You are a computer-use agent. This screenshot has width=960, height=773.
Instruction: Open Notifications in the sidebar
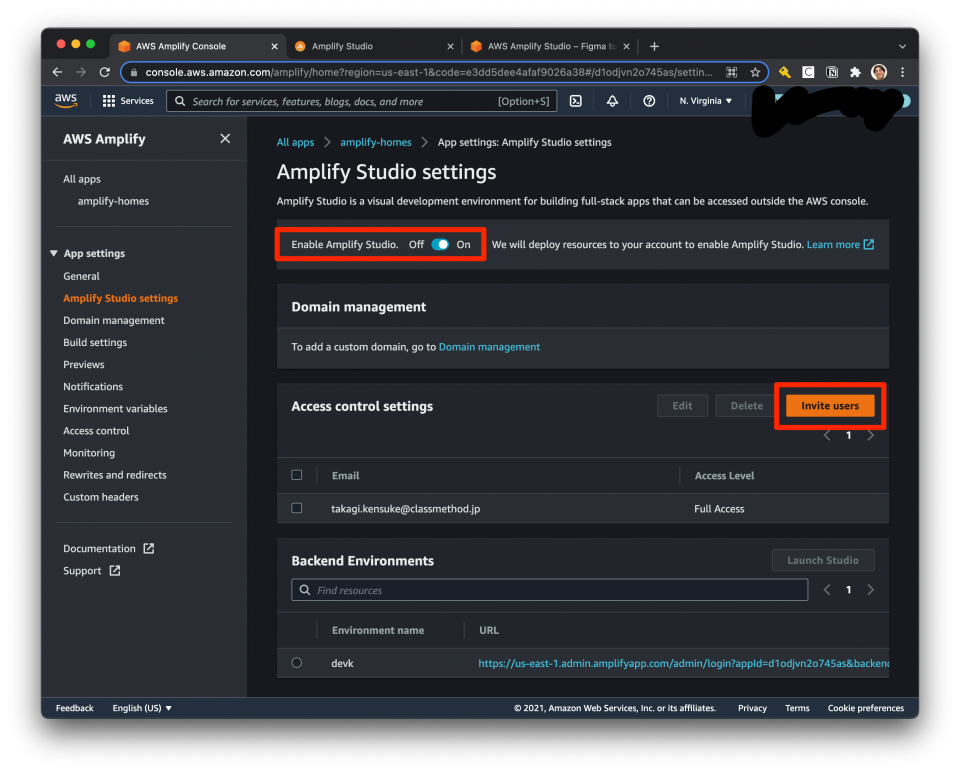click(93, 386)
